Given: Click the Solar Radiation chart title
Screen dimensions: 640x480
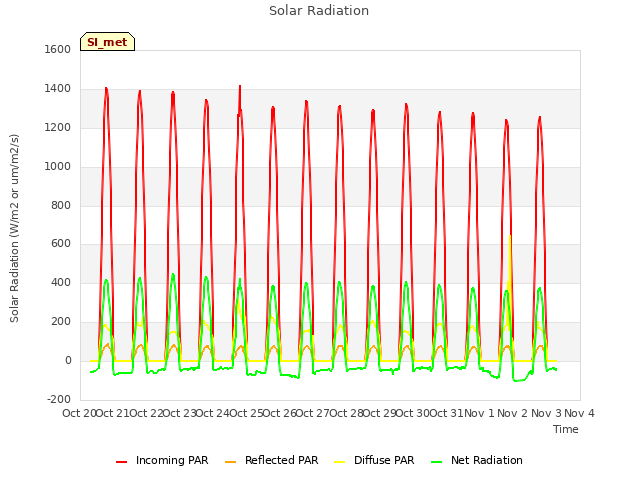Looking at the screenshot, I should [x=319, y=11].
